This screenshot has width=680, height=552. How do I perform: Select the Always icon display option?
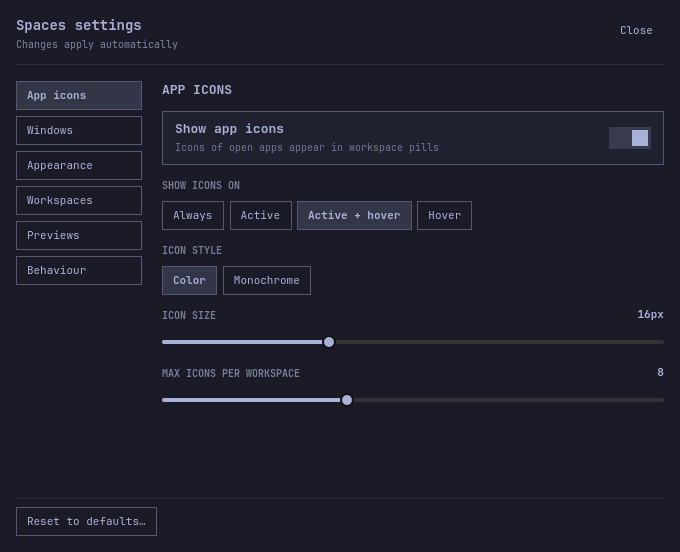coord(193,216)
